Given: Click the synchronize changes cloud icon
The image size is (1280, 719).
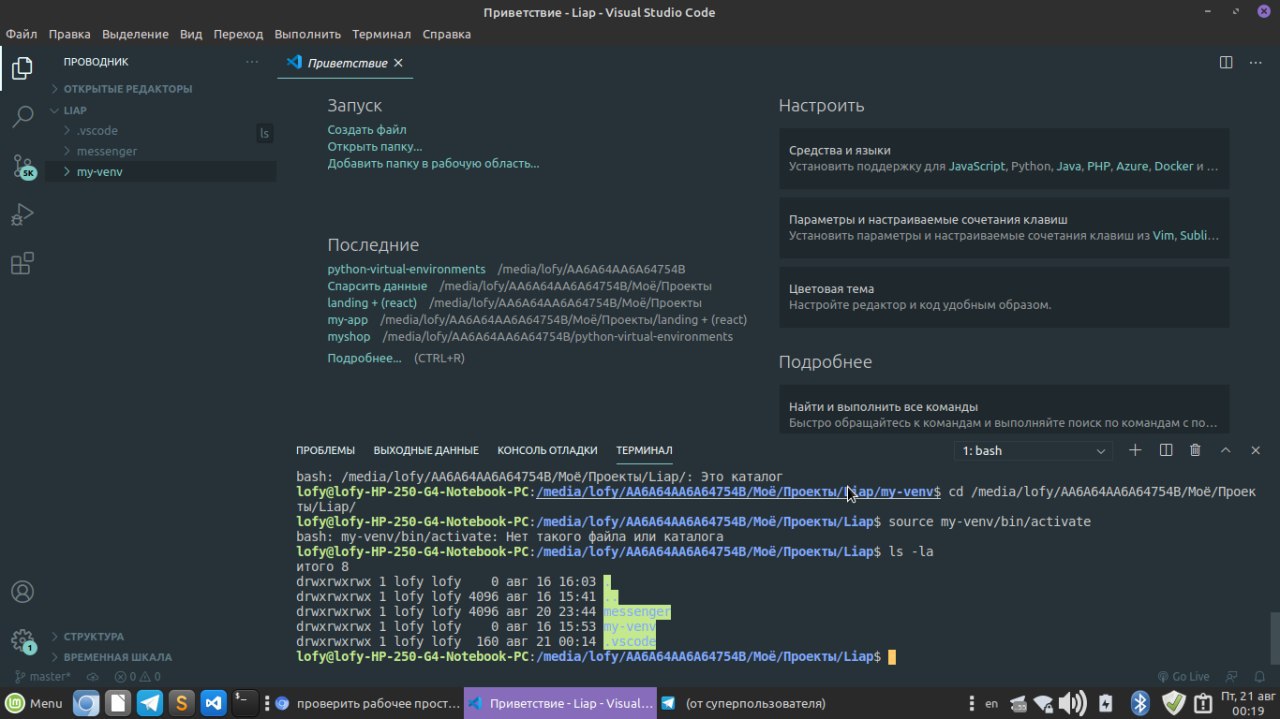Looking at the screenshot, I should [x=93, y=677].
